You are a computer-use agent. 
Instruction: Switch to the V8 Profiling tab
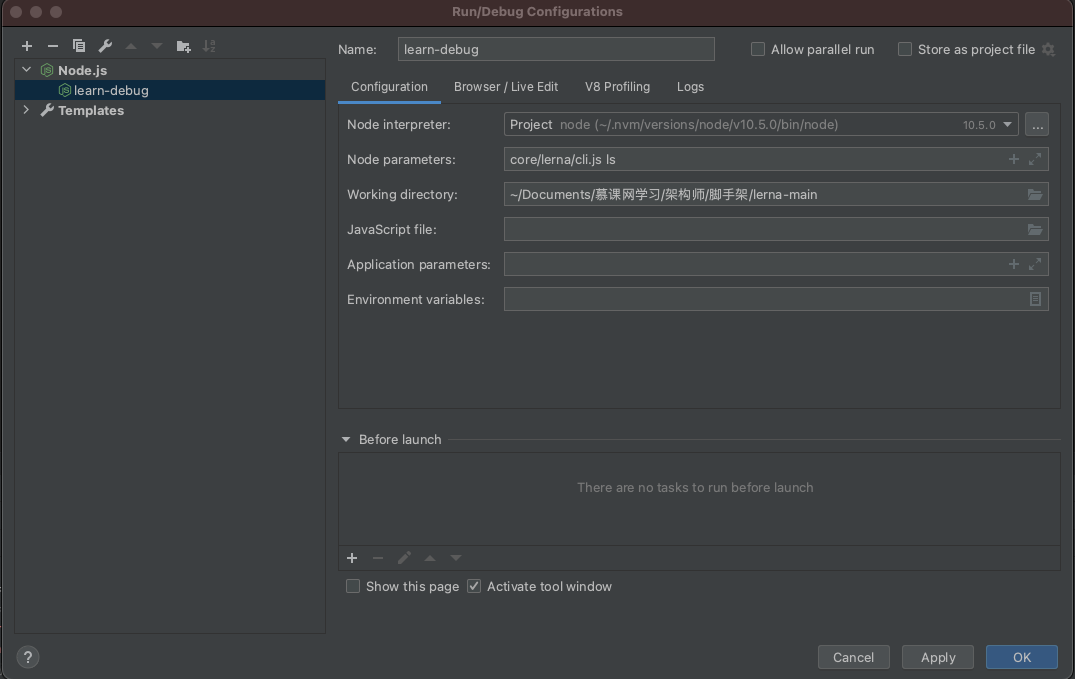click(x=617, y=87)
